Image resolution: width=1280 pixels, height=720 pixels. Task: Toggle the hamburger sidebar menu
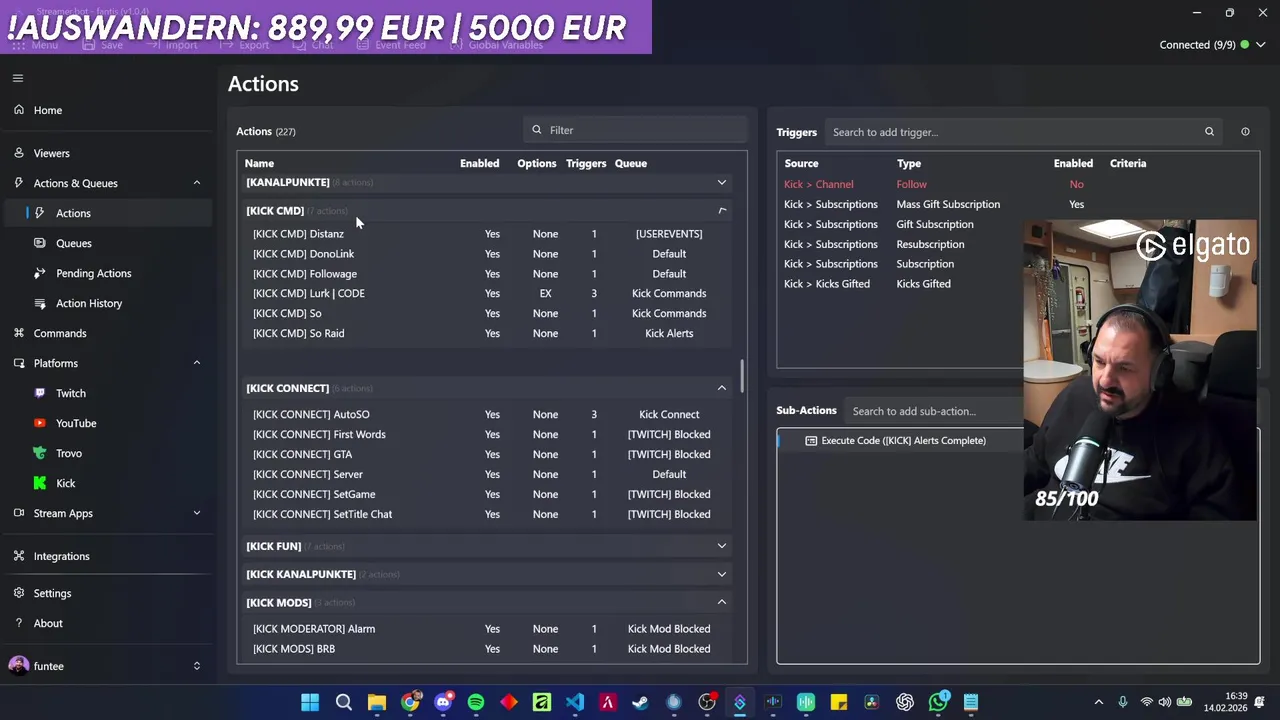(18, 78)
